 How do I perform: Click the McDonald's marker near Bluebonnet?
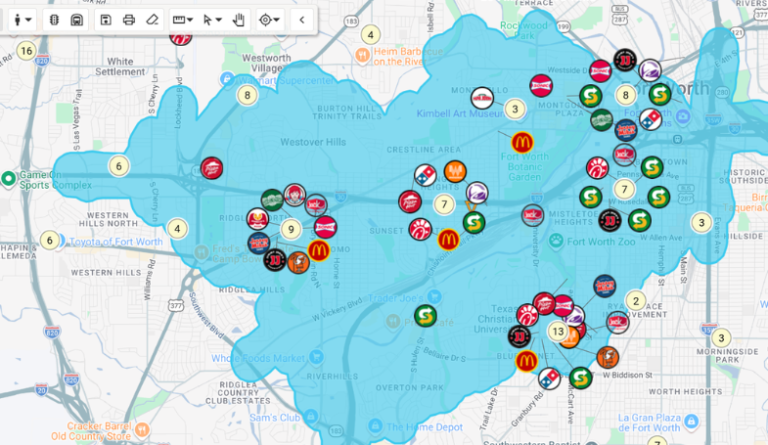(x=527, y=361)
